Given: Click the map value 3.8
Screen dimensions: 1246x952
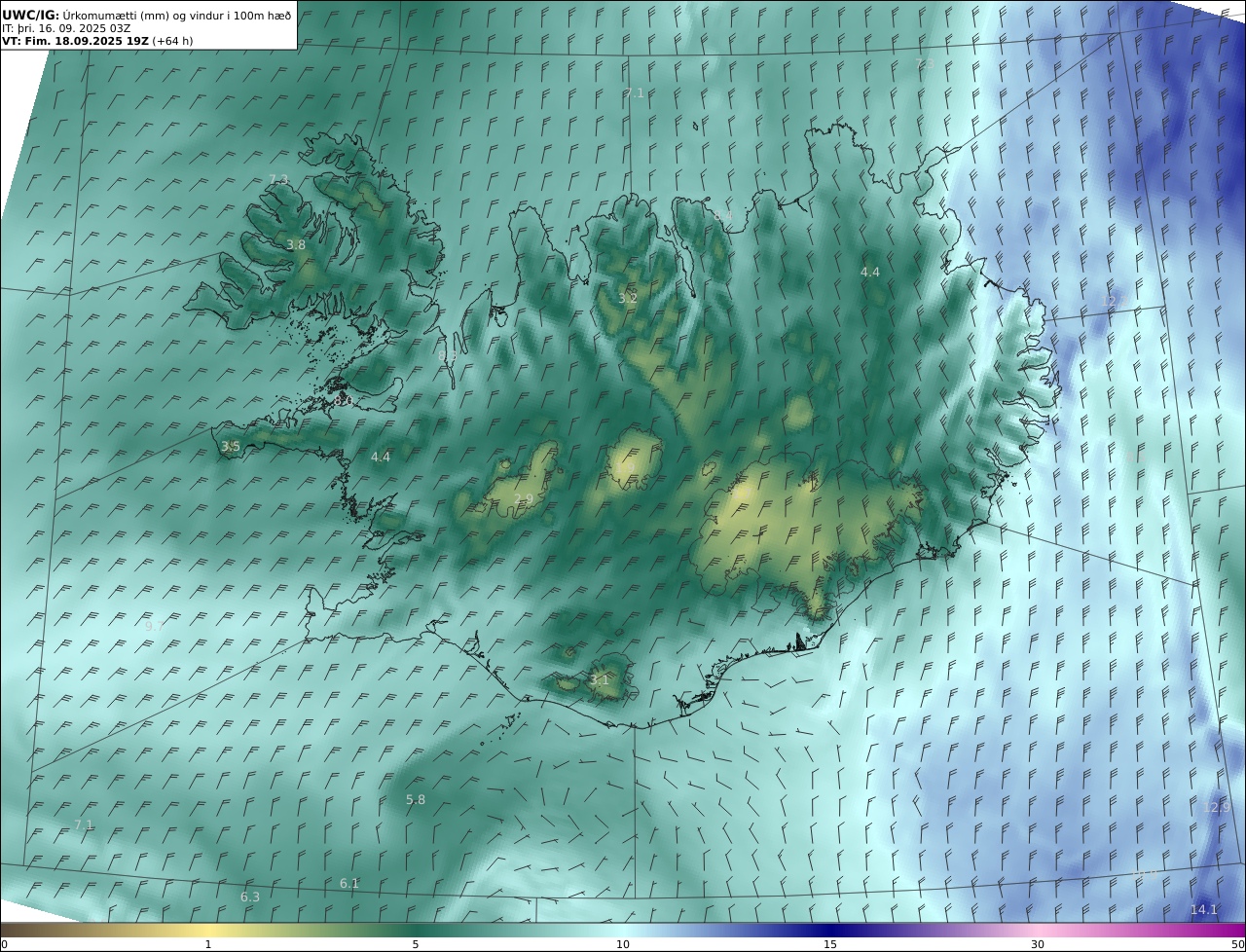Looking at the screenshot, I should [296, 245].
